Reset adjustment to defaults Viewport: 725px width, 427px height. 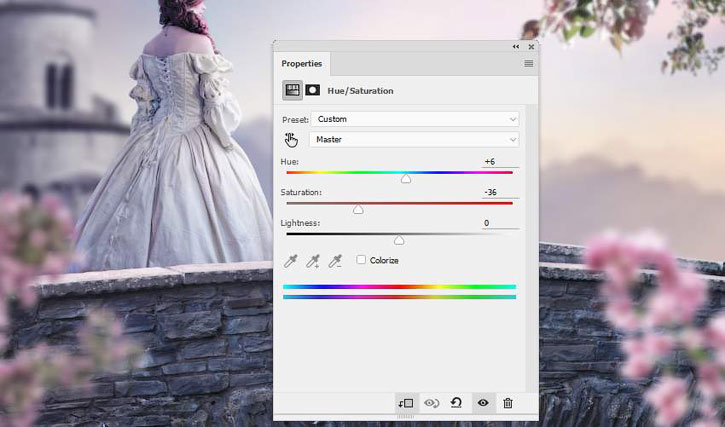coord(456,403)
